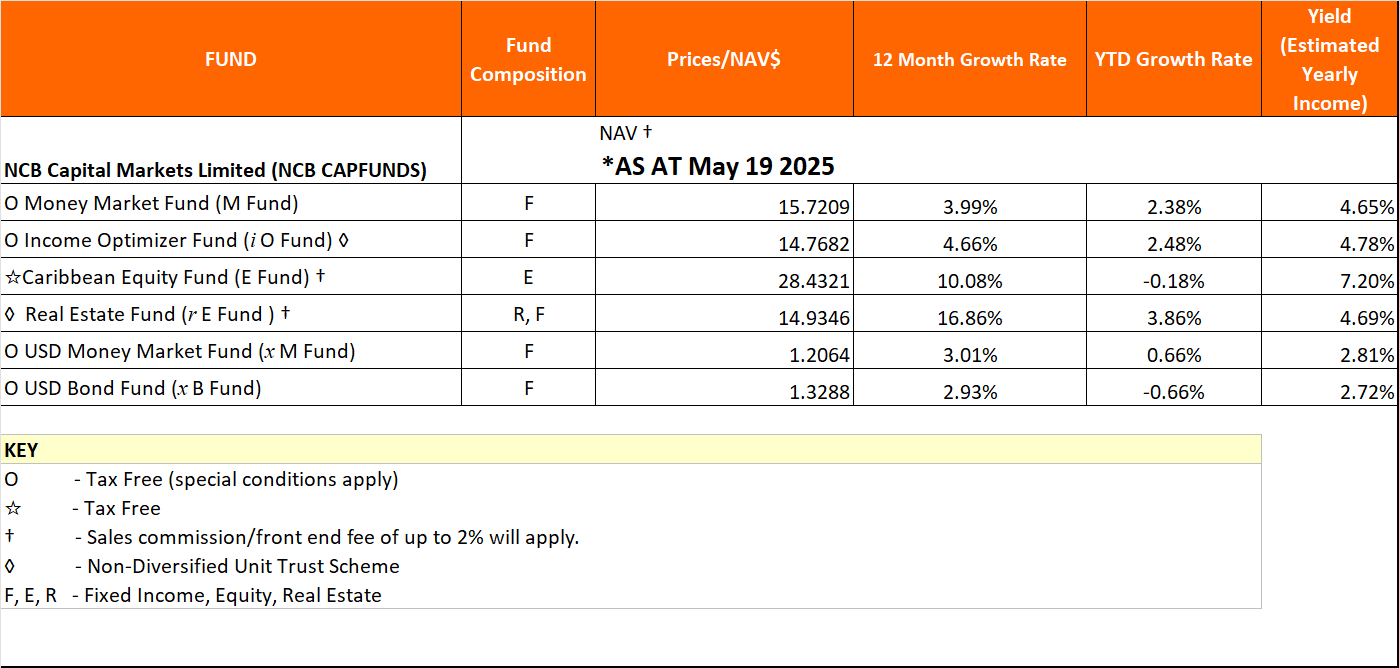Image resolution: width=1399 pixels, height=668 pixels.
Task: Select USD Bond Fund (x B Fund) name
Action: (x=133, y=388)
